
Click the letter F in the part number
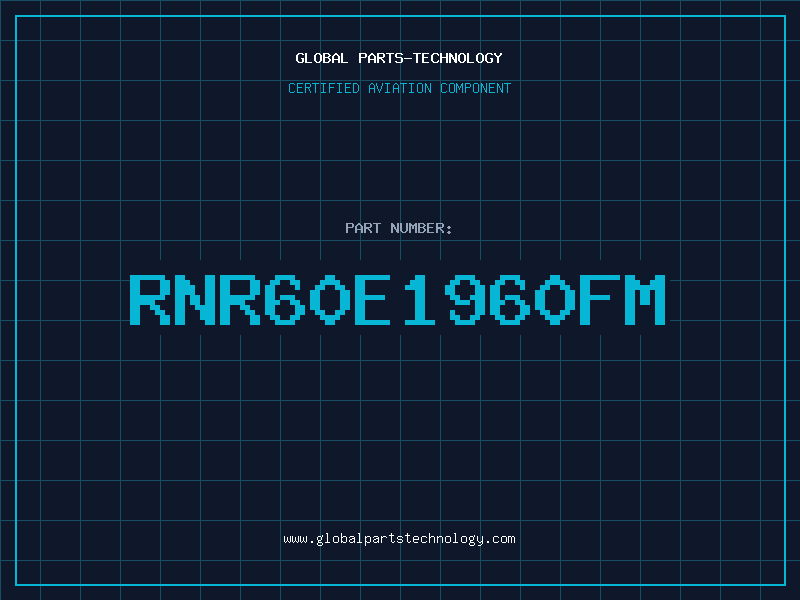tap(599, 299)
